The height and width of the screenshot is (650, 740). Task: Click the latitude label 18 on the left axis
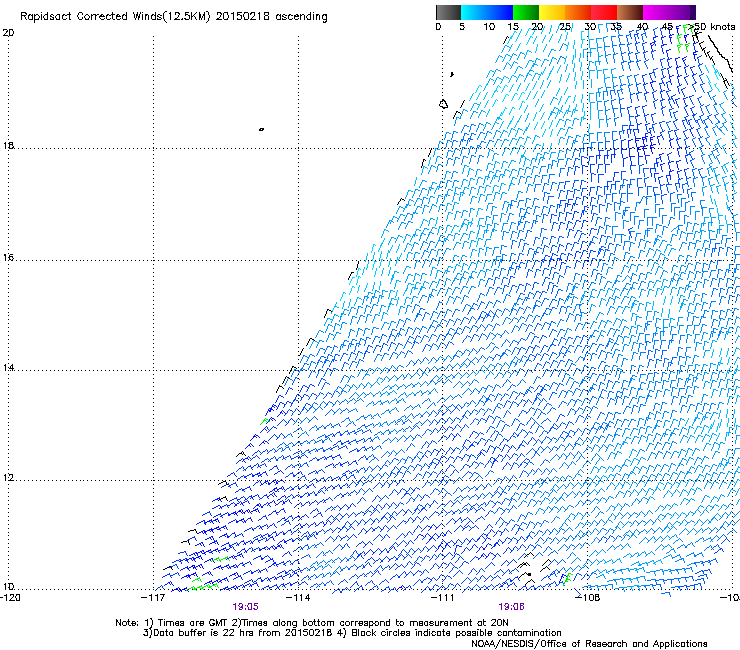8,145
